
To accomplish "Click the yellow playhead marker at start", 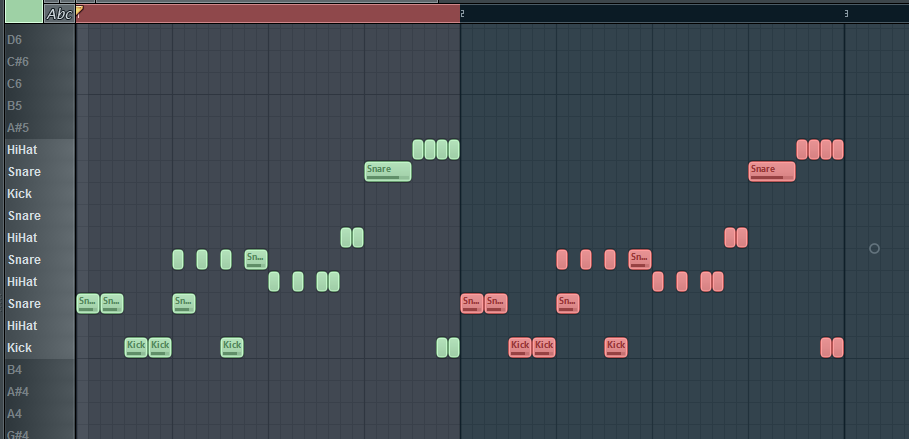I will click(x=80, y=10).
